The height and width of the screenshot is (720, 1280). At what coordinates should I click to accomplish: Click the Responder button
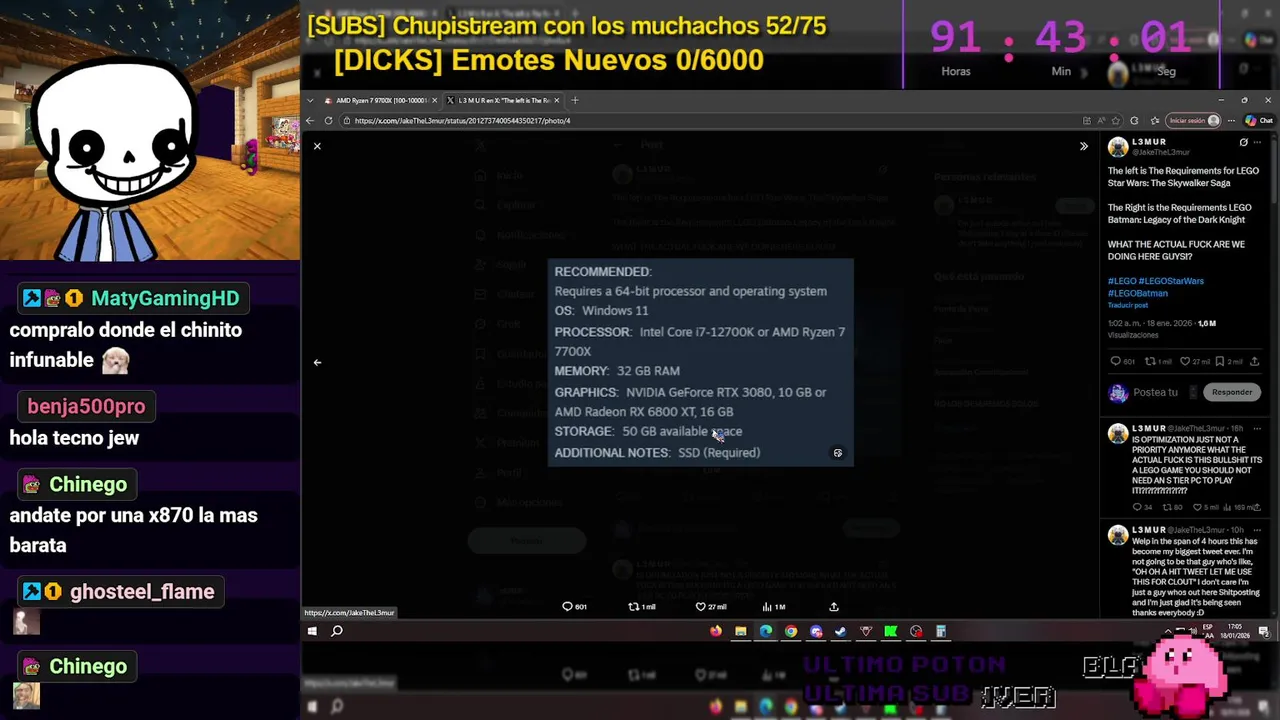[1232, 392]
